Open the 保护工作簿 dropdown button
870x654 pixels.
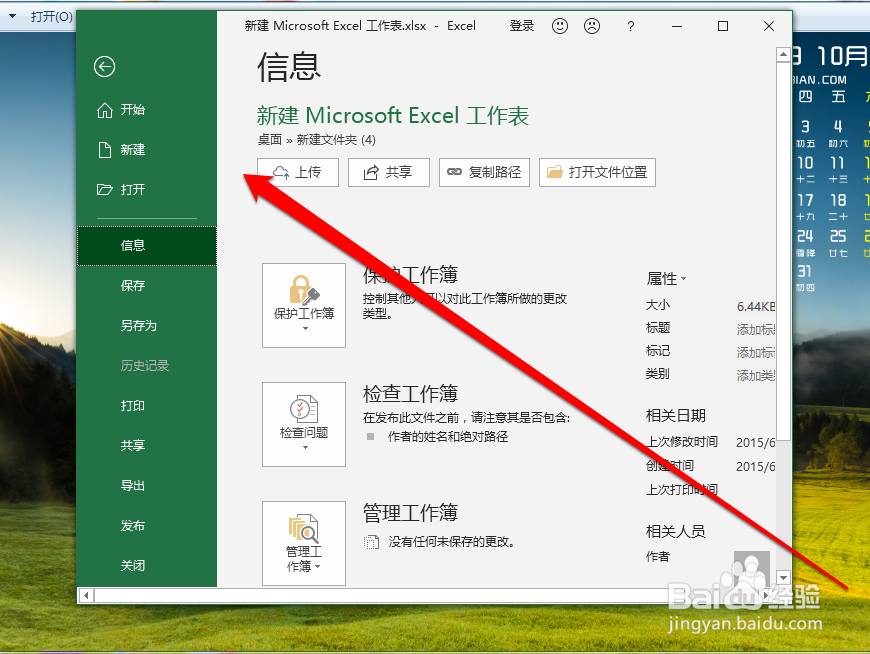coord(304,305)
